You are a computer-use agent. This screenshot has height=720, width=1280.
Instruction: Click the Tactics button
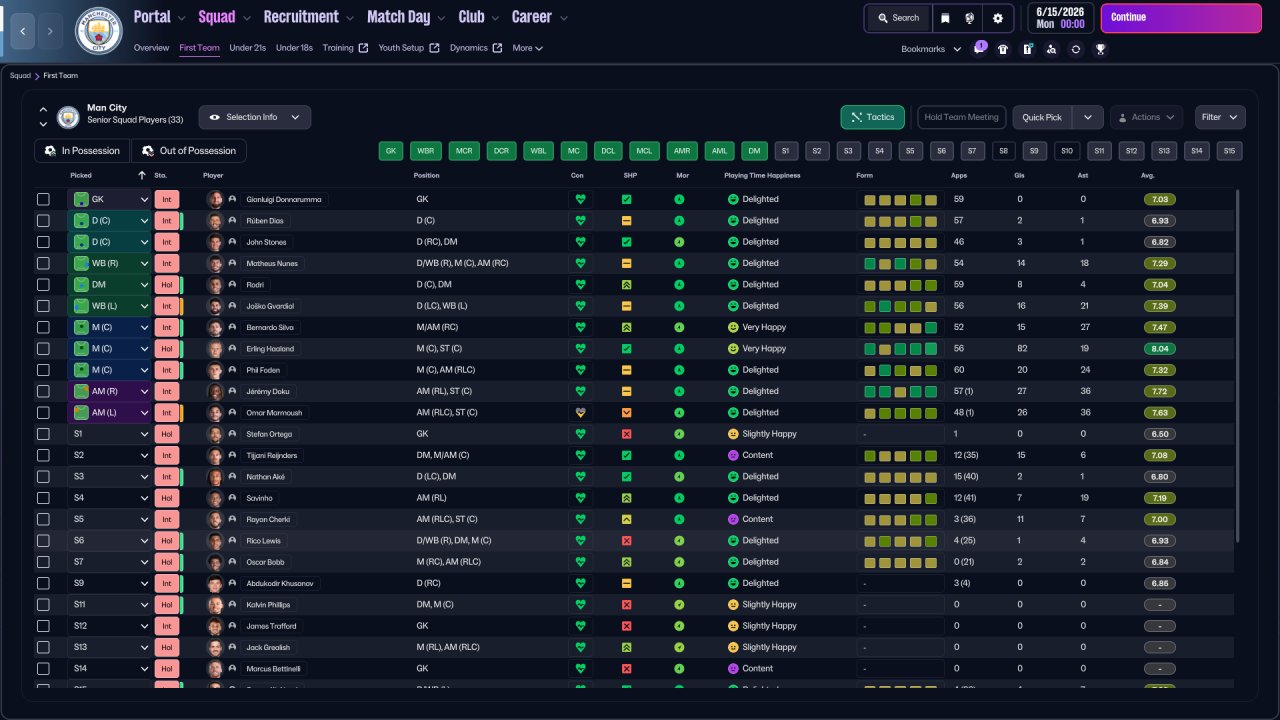pos(873,117)
